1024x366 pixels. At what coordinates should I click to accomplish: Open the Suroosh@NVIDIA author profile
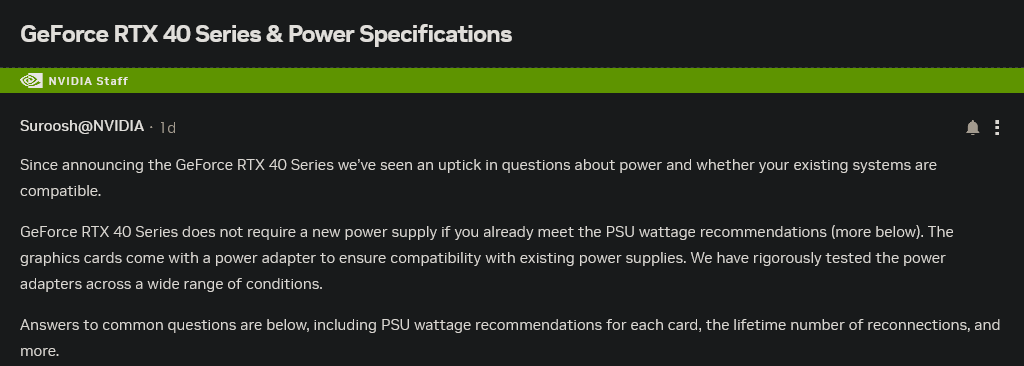pyautogui.click(x=82, y=126)
